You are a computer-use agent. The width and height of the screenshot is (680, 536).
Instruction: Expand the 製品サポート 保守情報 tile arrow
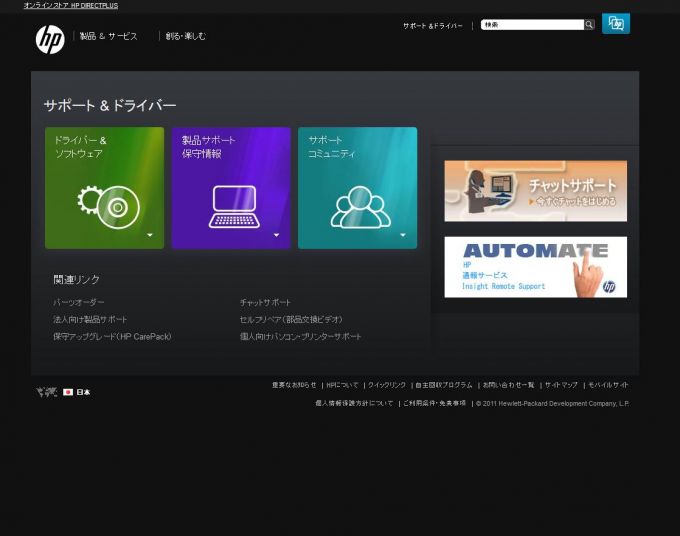click(276, 235)
